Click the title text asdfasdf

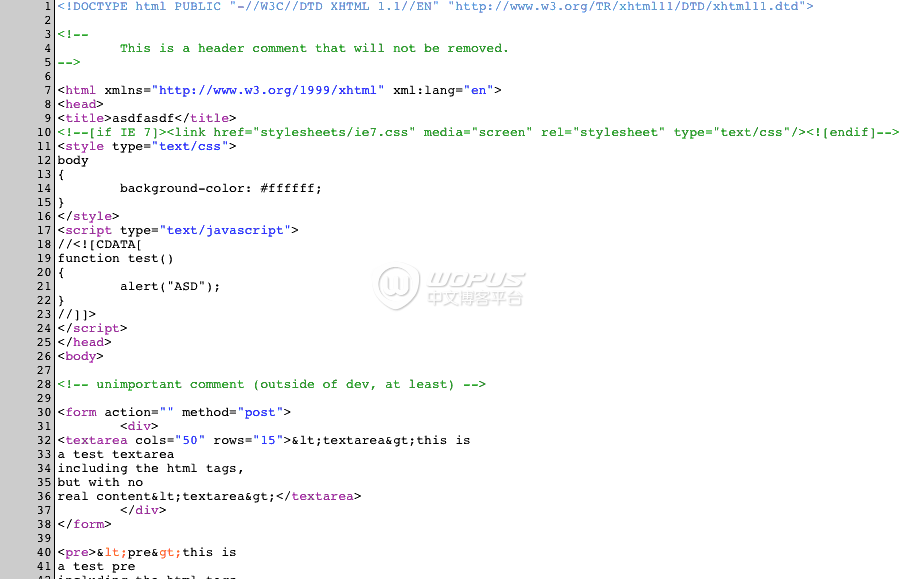pos(143,118)
